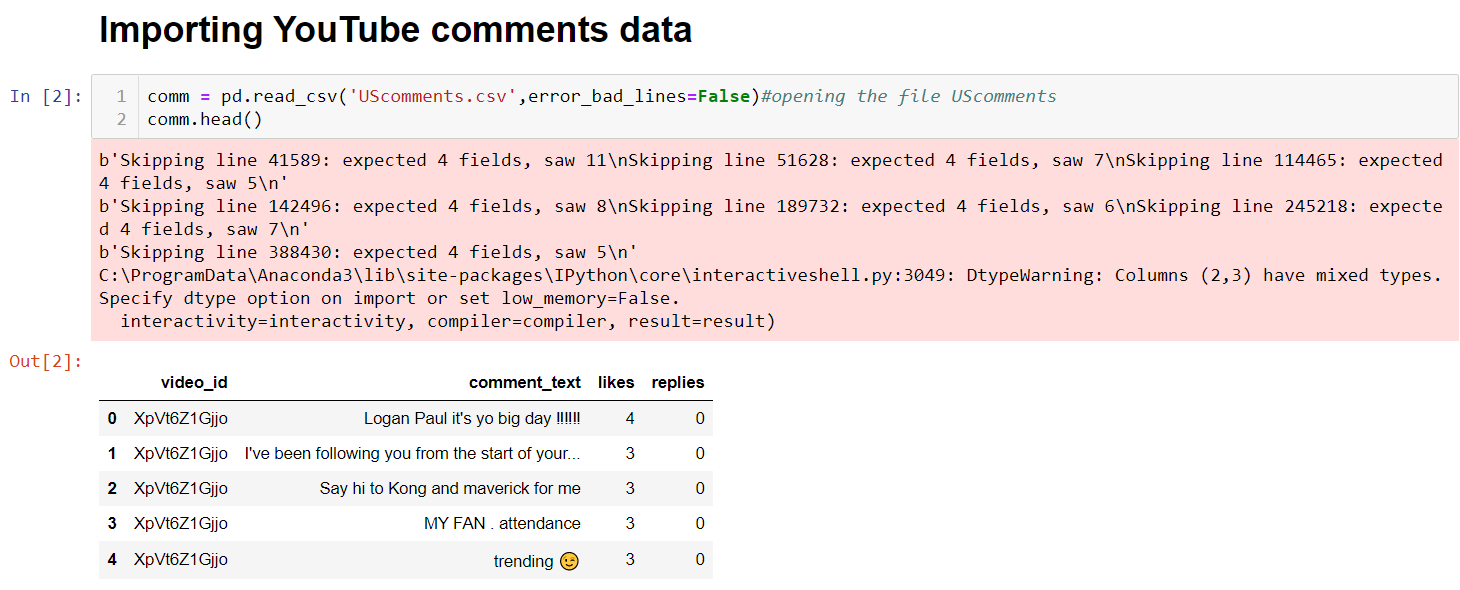
Task: Click line number 1 in code gutter
Action: (x=121, y=96)
